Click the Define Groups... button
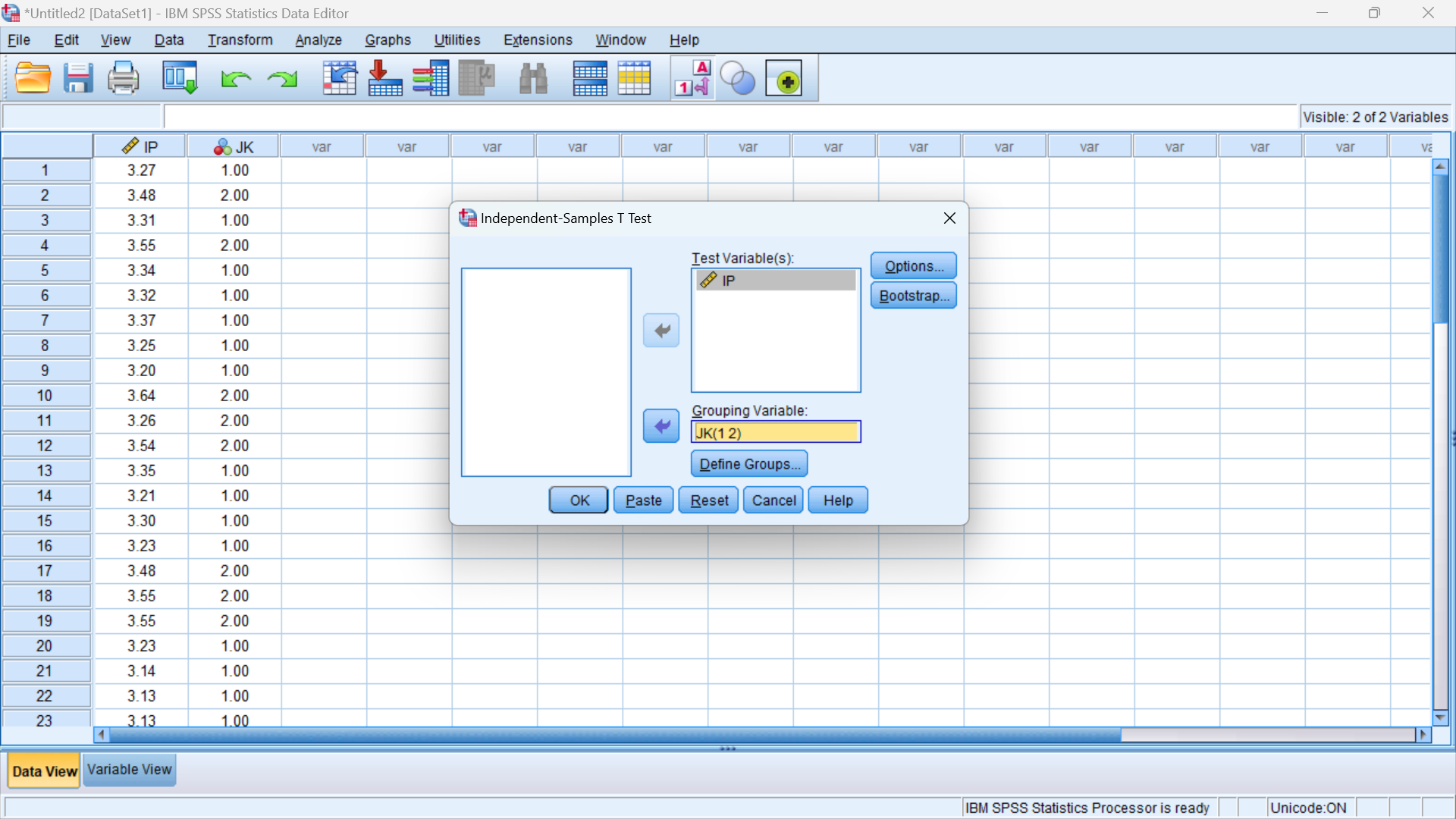This screenshot has width=1456, height=819. 749,464
